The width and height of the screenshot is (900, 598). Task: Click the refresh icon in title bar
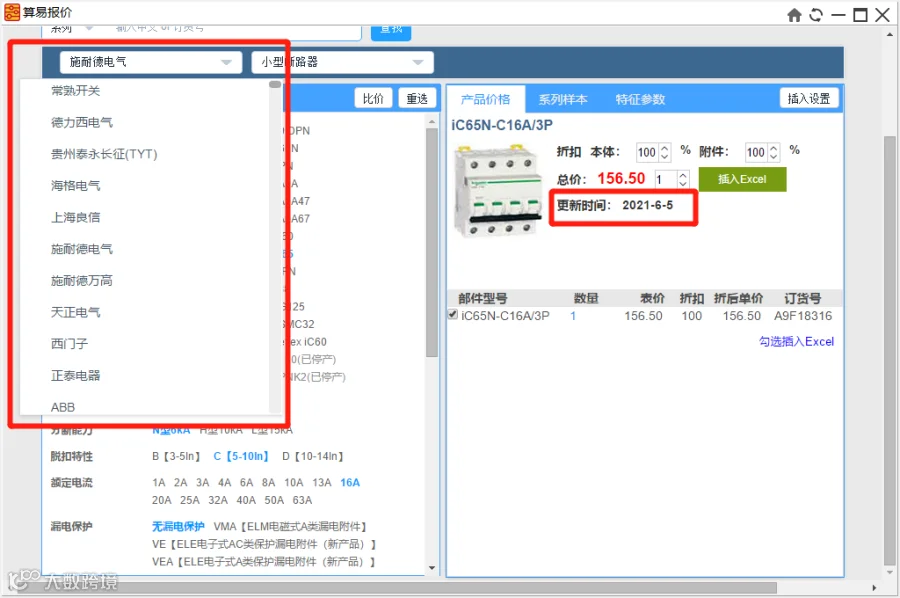[816, 15]
